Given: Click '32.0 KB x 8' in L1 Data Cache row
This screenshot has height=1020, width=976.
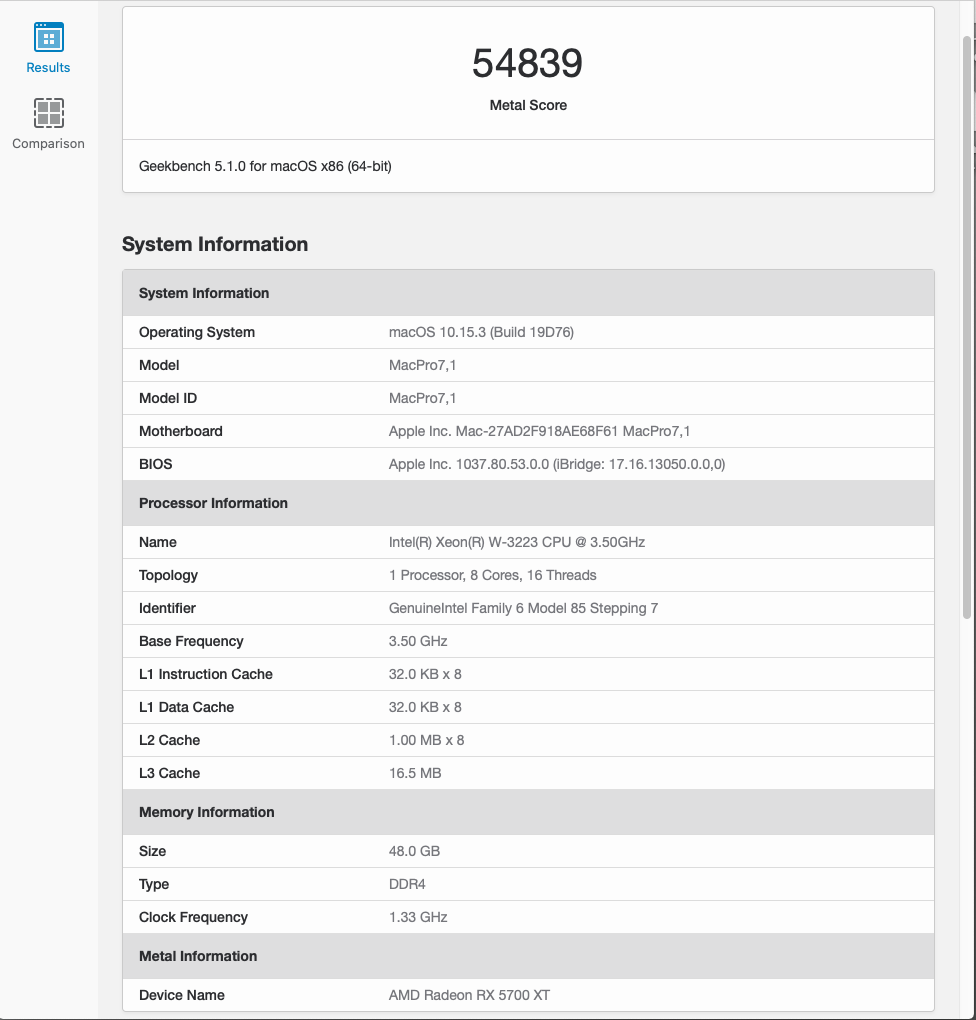Looking at the screenshot, I should click(425, 708).
